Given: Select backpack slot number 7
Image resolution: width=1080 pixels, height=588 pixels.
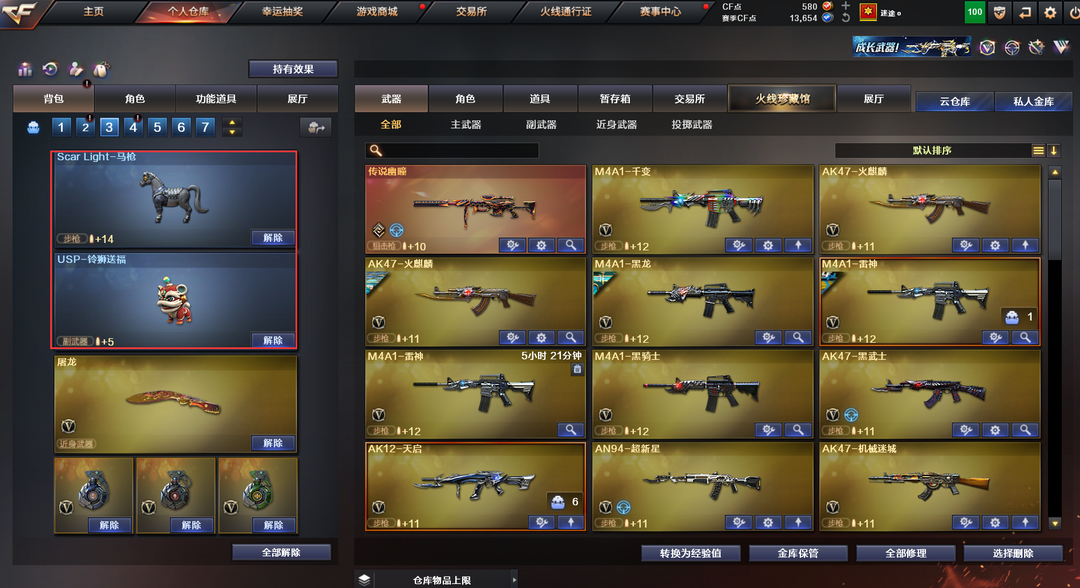Looking at the screenshot, I should [x=205, y=127].
